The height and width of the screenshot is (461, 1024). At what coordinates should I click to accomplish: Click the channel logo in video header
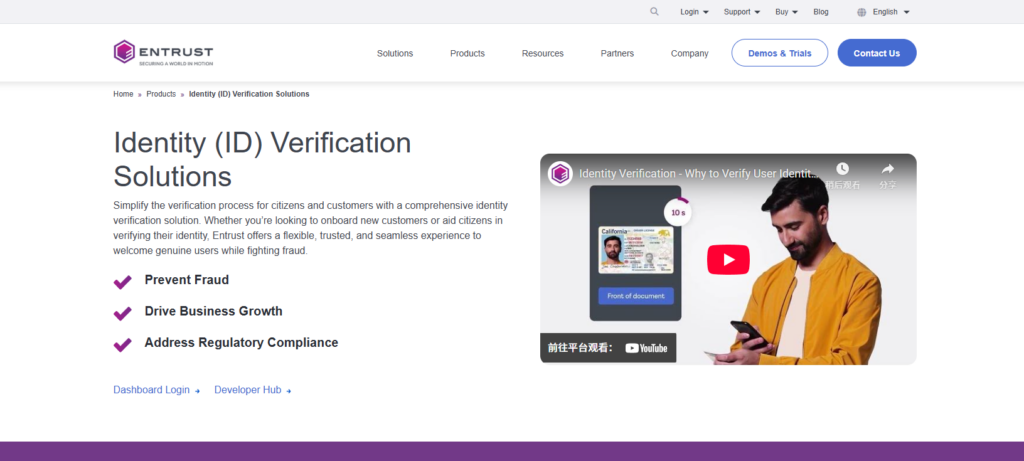pos(560,173)
